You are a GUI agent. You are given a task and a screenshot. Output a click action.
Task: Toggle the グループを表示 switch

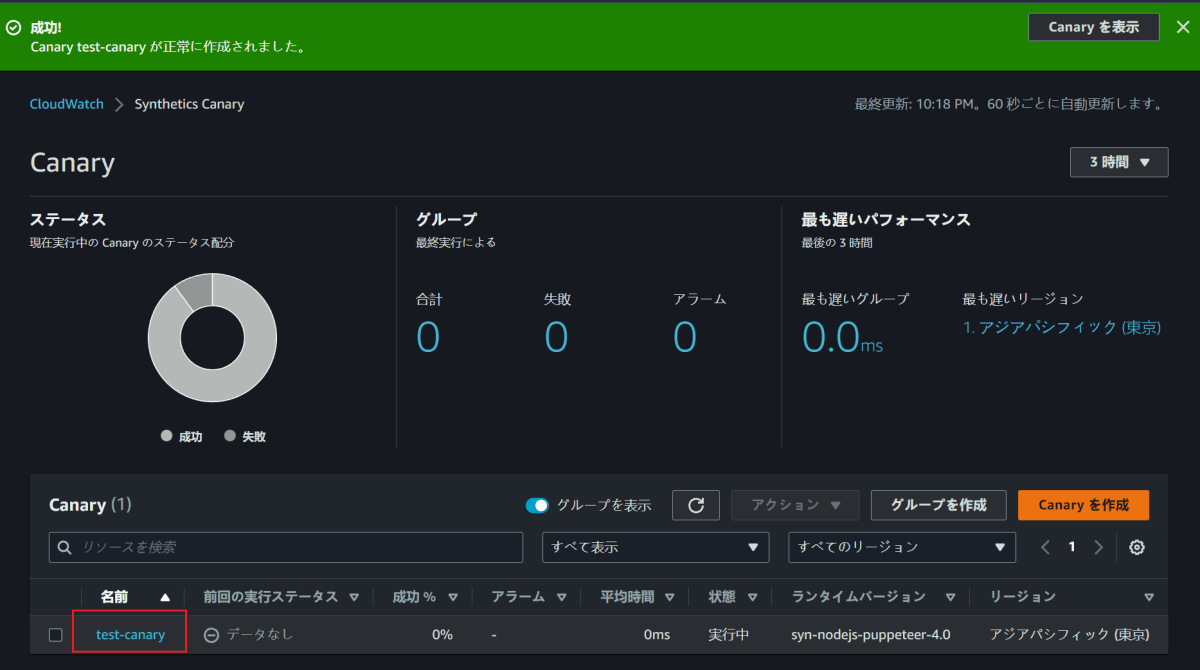pyautogui.click(x=537, y=505)
